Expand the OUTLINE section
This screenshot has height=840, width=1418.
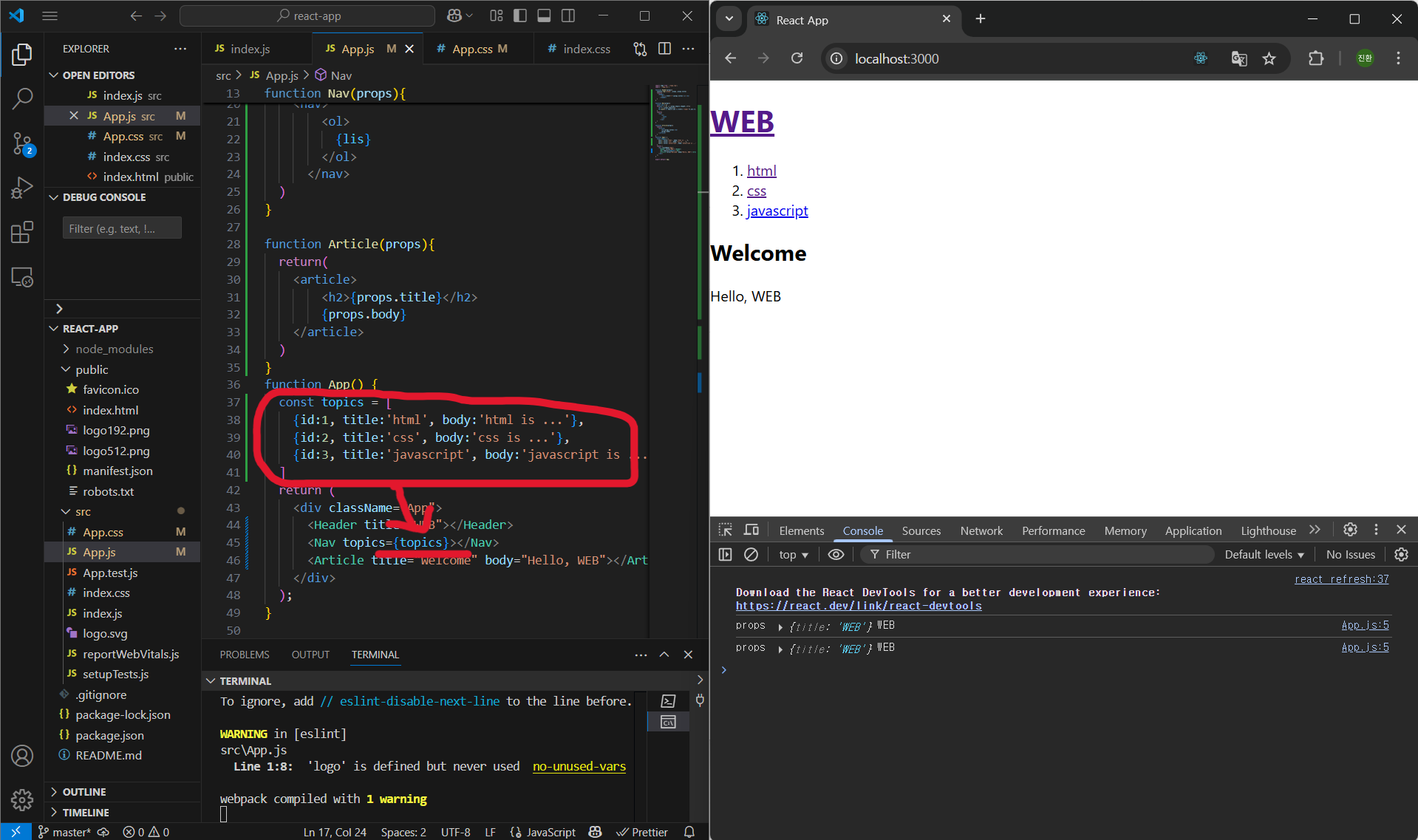84,791
